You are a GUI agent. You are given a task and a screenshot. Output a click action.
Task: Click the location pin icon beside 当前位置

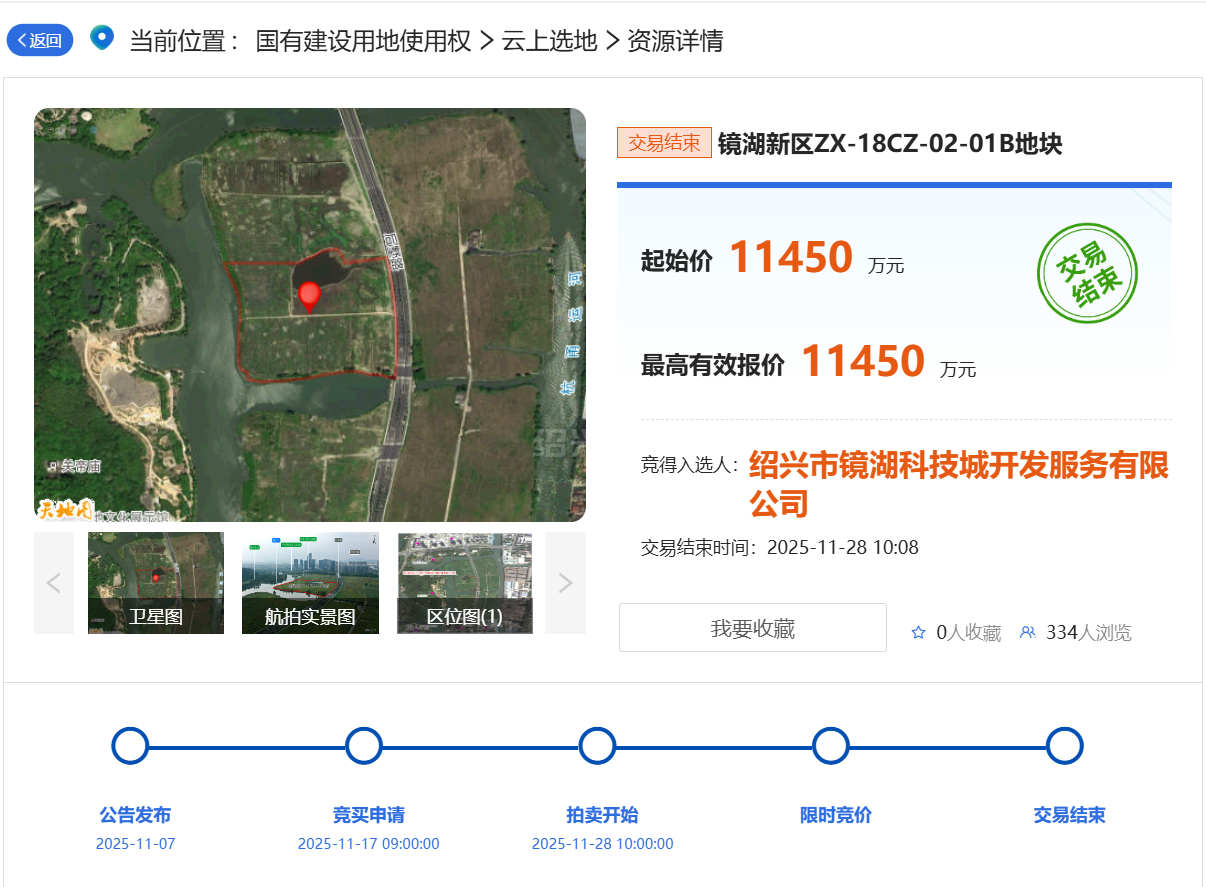pyautogui.click(x=101, y=38)
